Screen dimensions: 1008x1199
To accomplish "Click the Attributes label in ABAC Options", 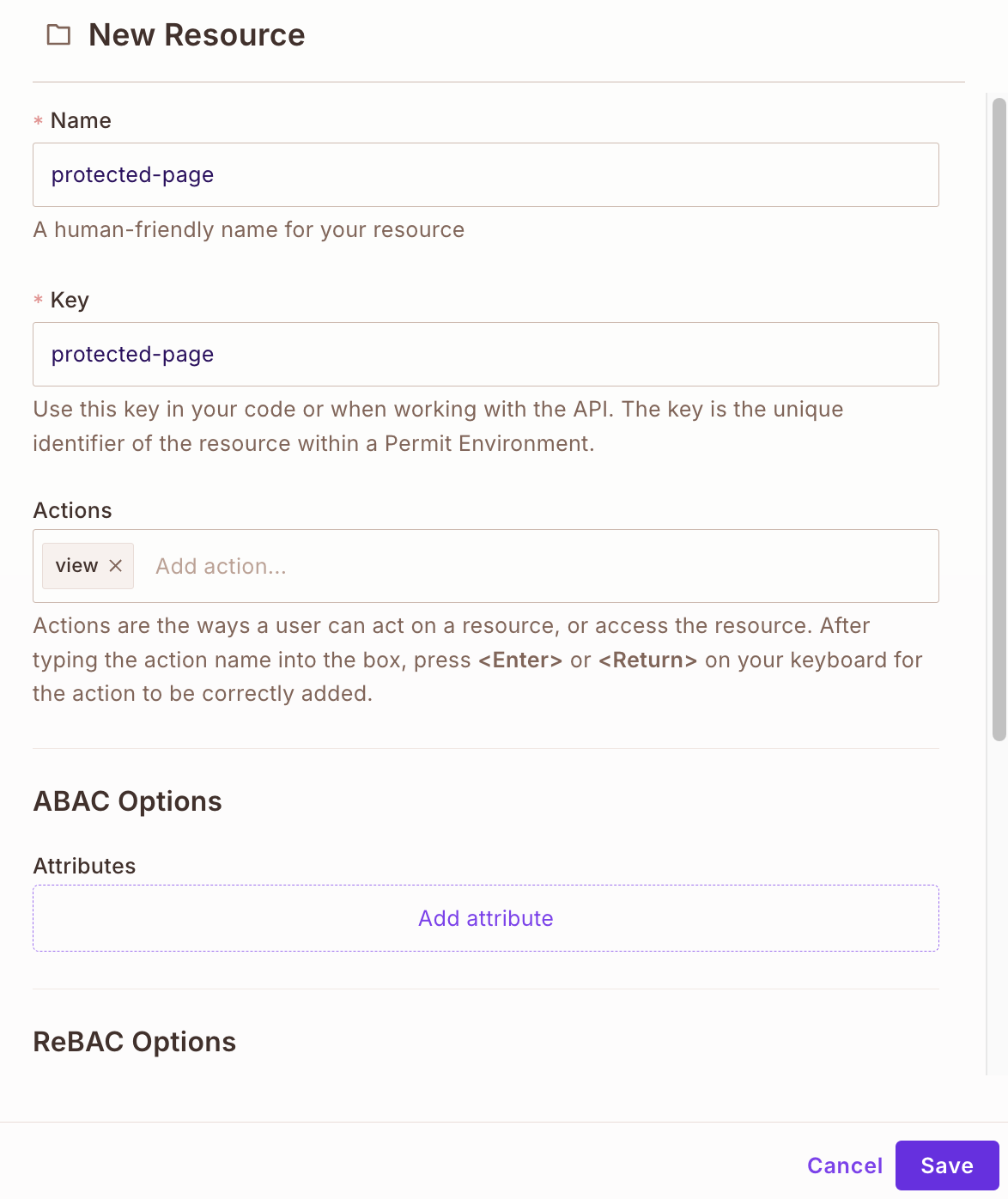I will click(x=84, y=866).
